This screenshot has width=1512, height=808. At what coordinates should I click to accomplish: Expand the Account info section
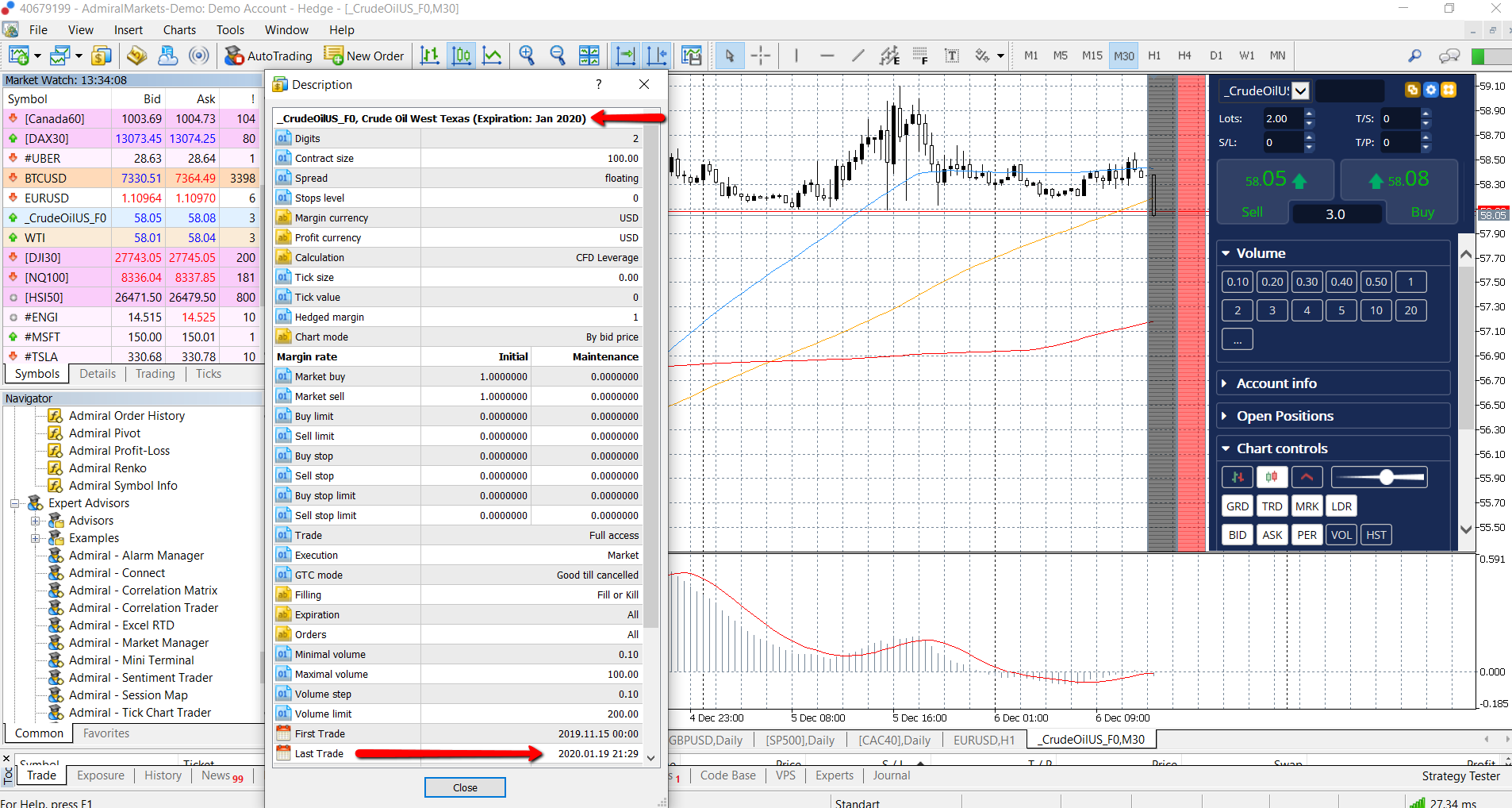point(1225,383)
